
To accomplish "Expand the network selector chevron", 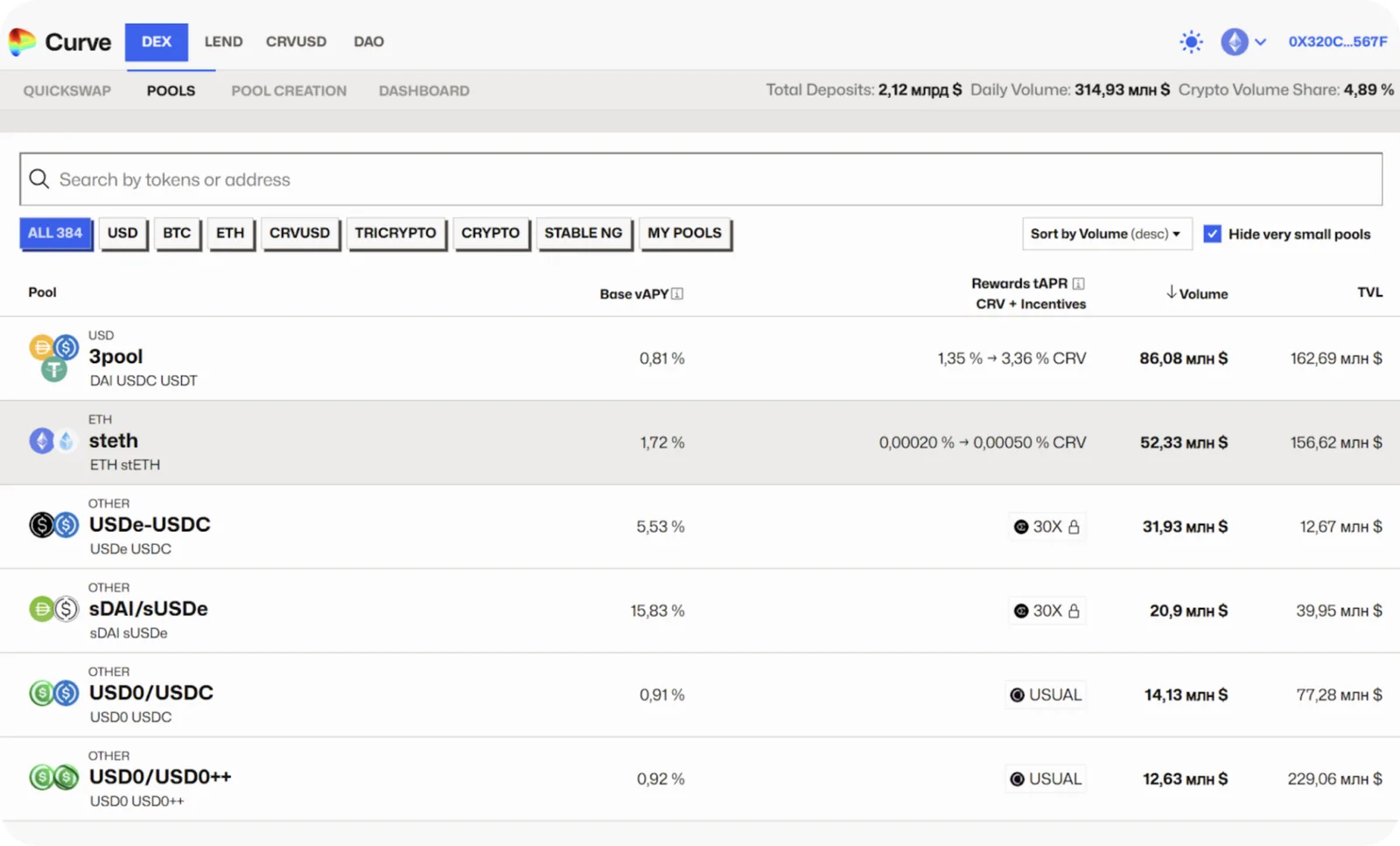I will pyautogui.click(x=1260, y=42).
